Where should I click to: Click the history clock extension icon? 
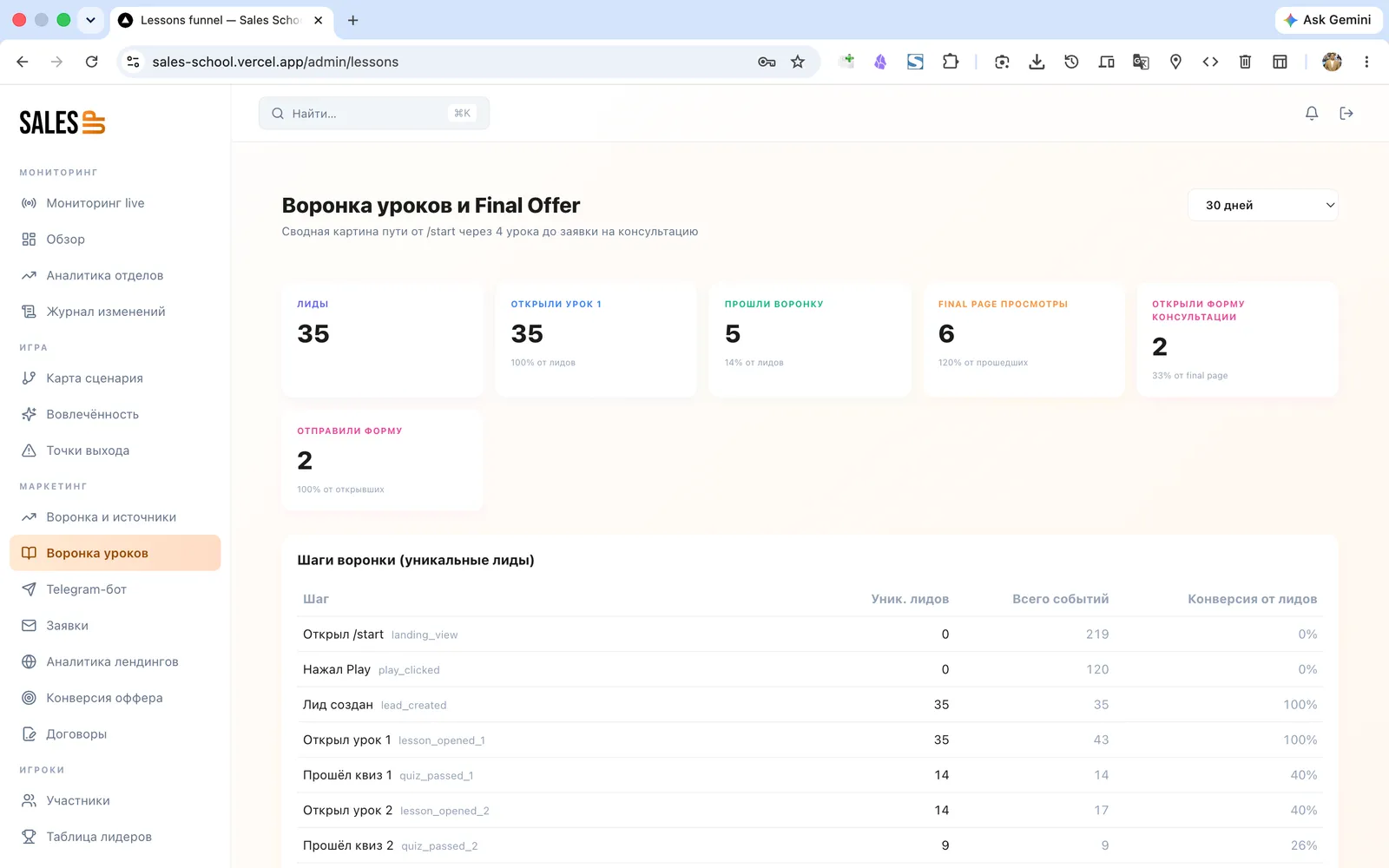pyautogui.click(x=1071, y=62)
